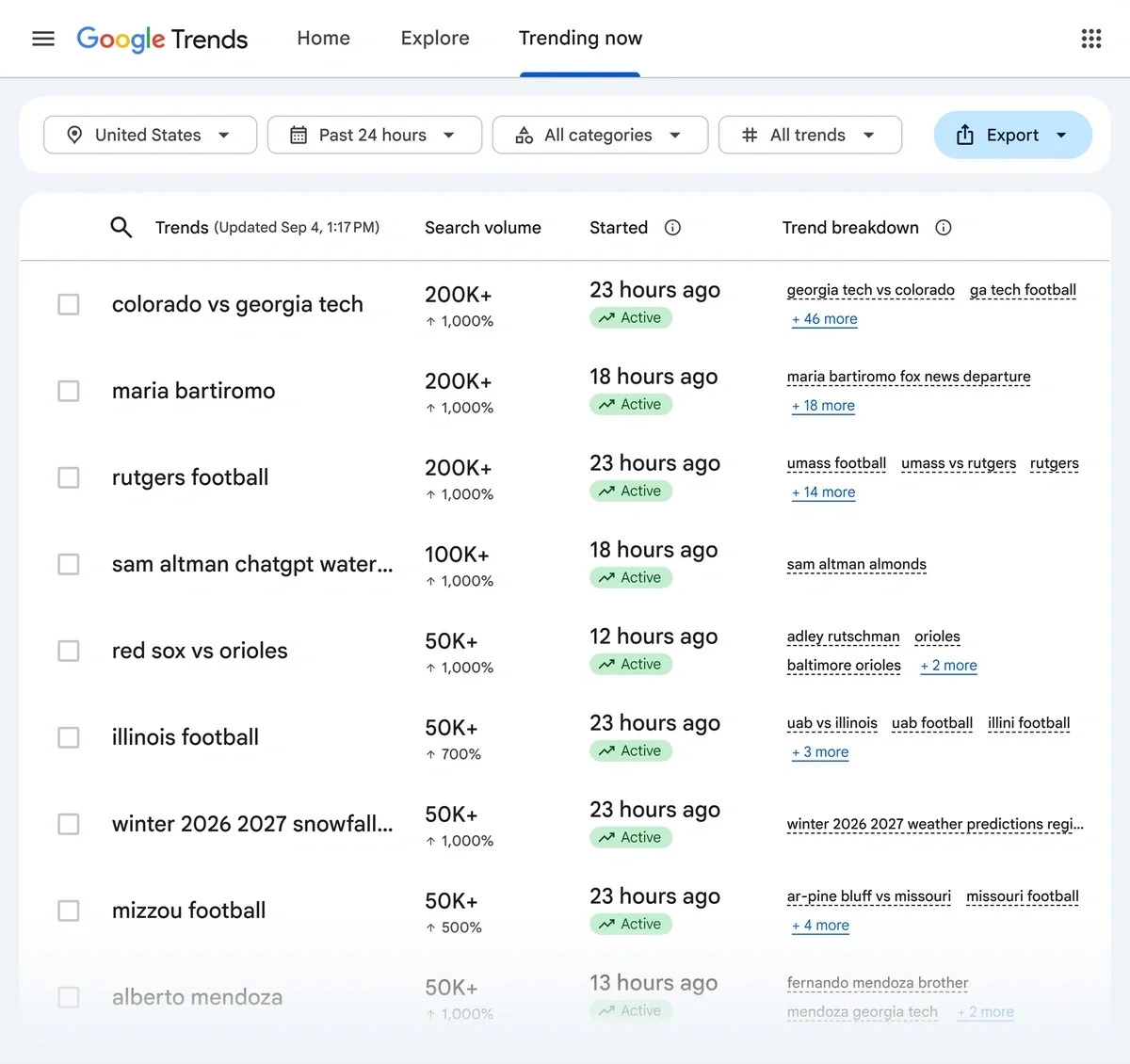Select the Trending now tab
Screen dimensions: 1130x1064
(580, 39)
